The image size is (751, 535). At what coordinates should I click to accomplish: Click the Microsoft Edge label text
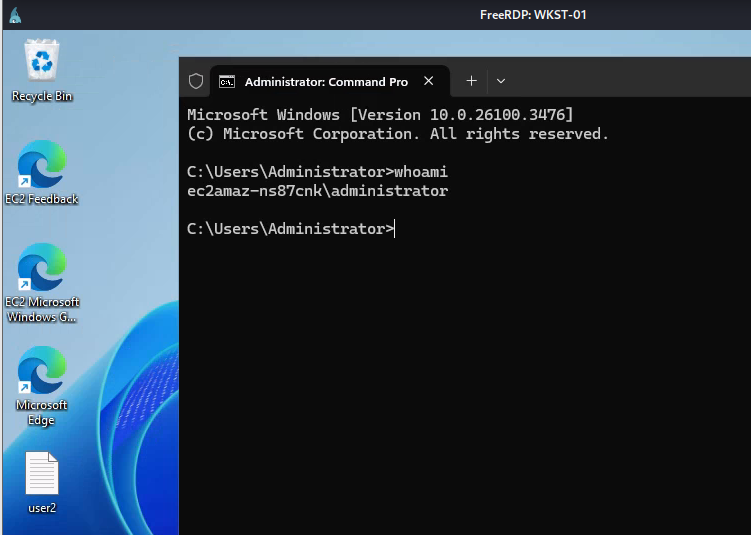[42, 412]
